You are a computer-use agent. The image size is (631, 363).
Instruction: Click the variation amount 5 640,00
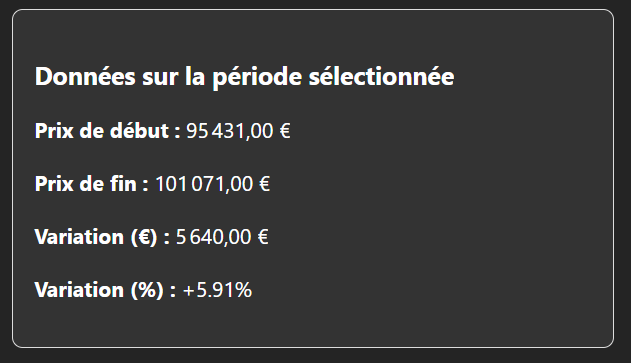click(x=214, y=237)
